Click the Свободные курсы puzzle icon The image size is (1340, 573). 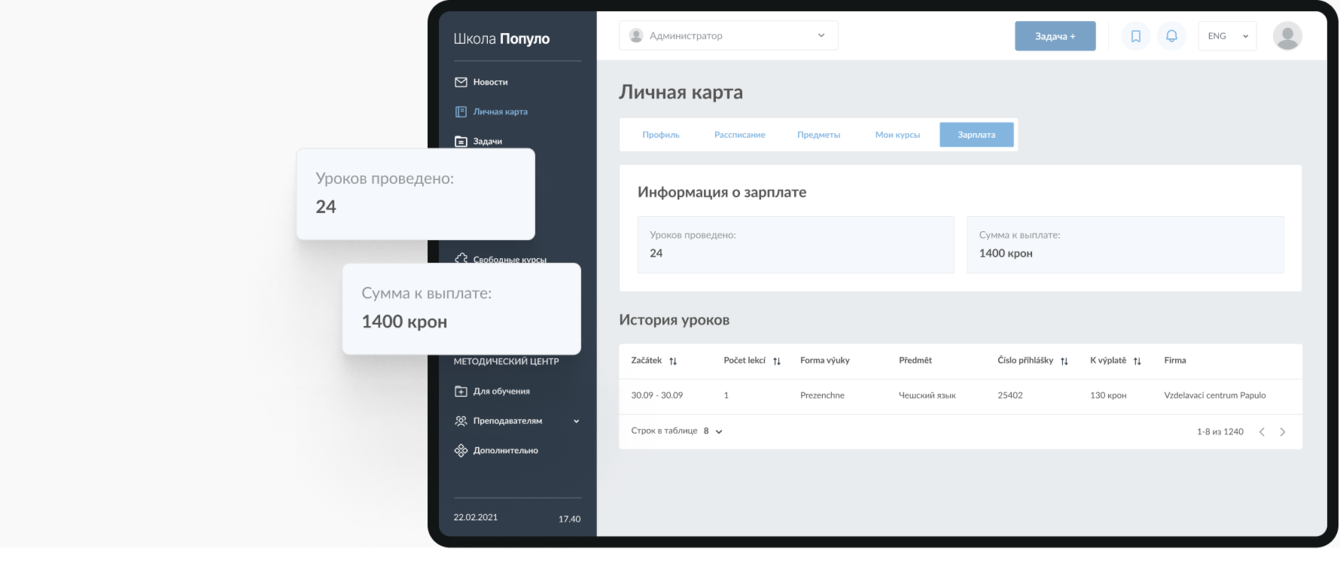click(461, 259)
